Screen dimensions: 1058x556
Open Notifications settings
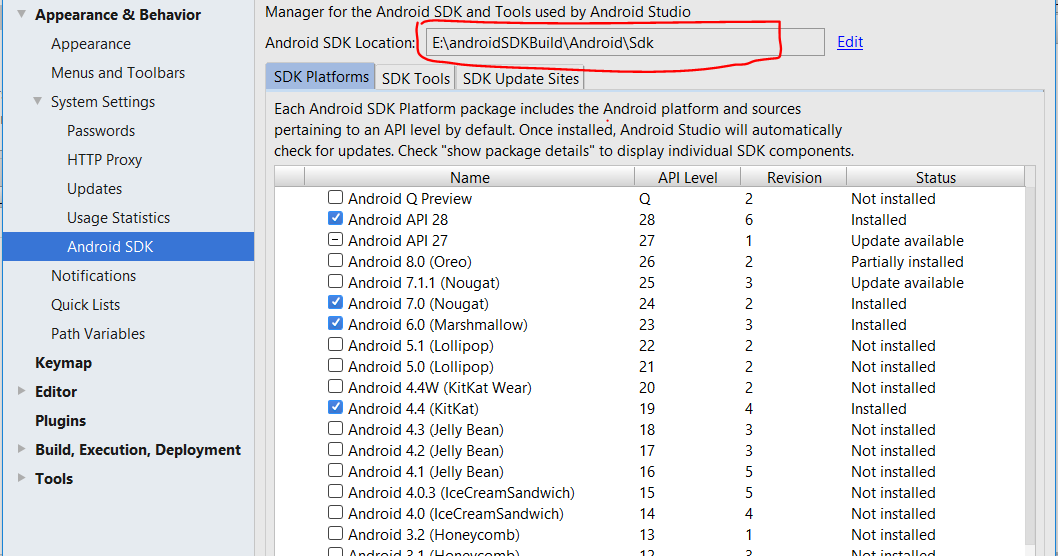tap(94, 276)
